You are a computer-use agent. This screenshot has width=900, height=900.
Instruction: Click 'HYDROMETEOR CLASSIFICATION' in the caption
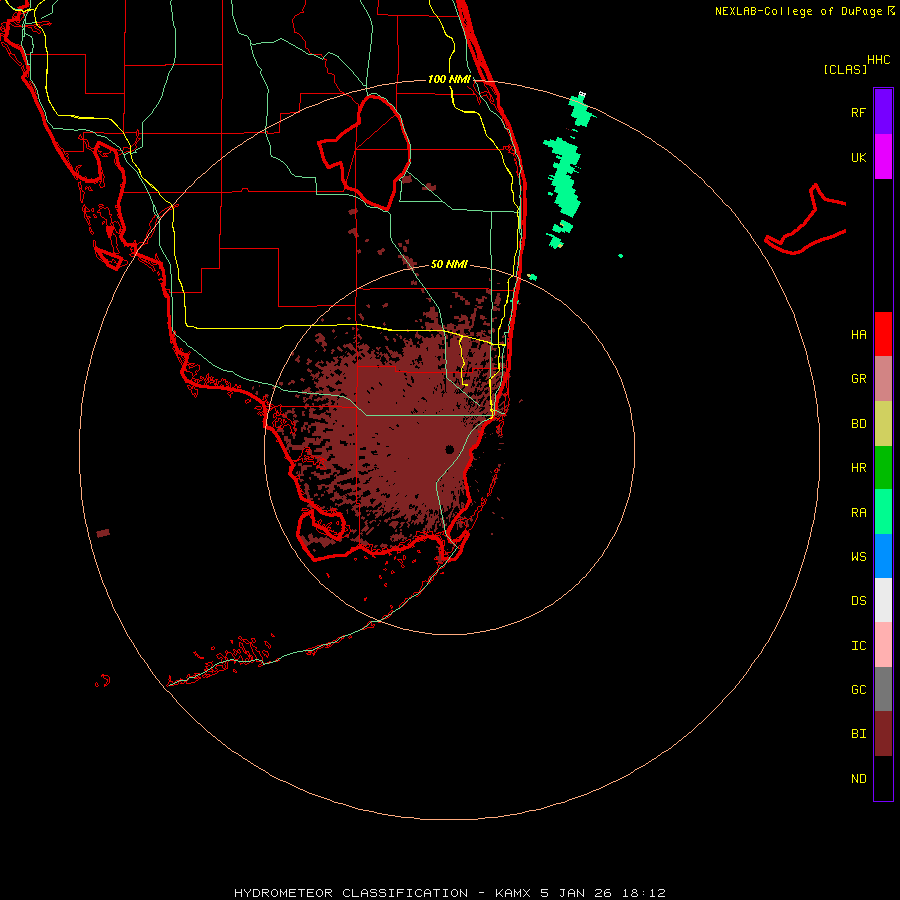point(351,893)
